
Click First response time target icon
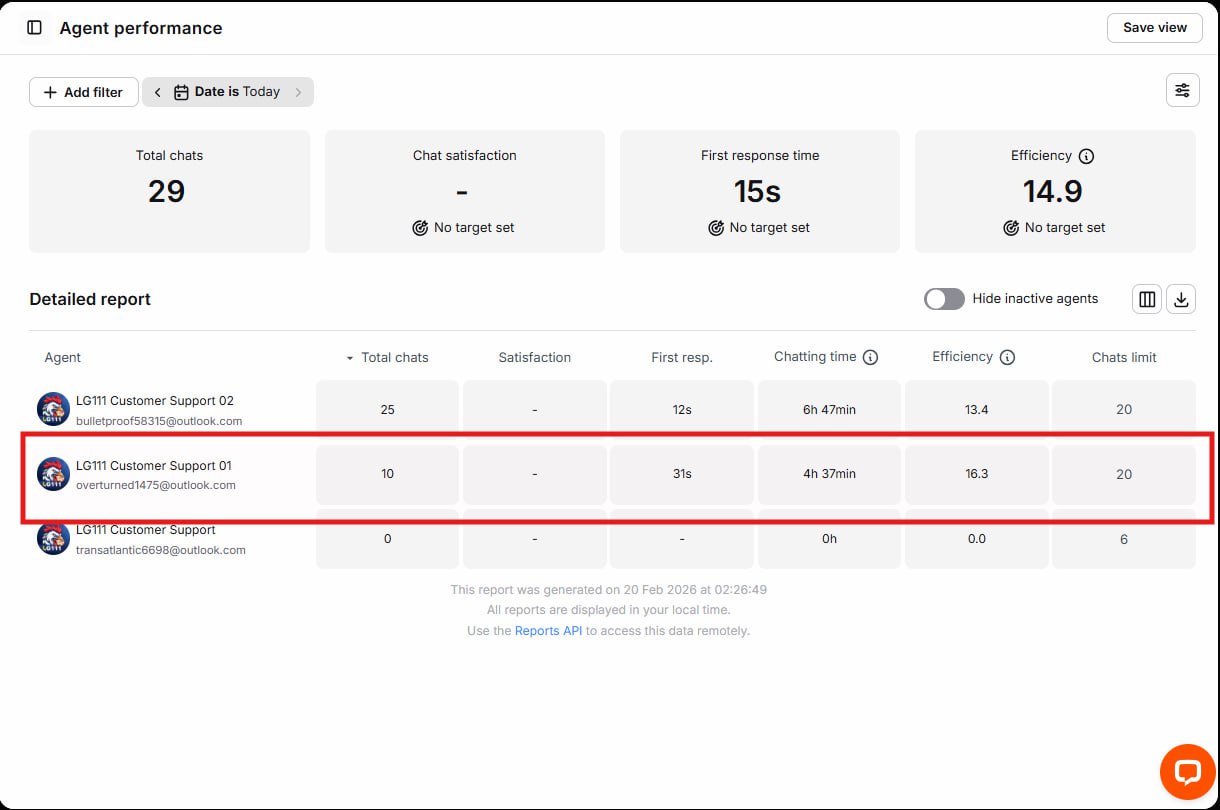click(x=716, y=228)
